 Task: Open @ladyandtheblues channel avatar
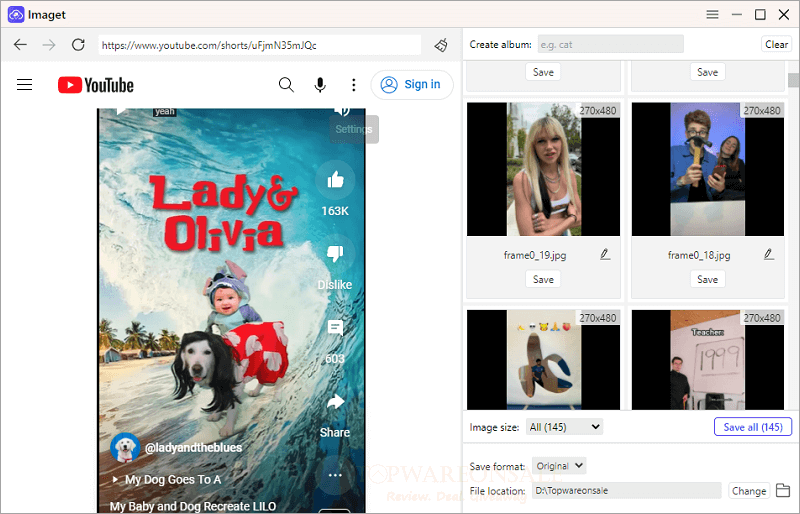pyautogui.click(x=125, y=448)
